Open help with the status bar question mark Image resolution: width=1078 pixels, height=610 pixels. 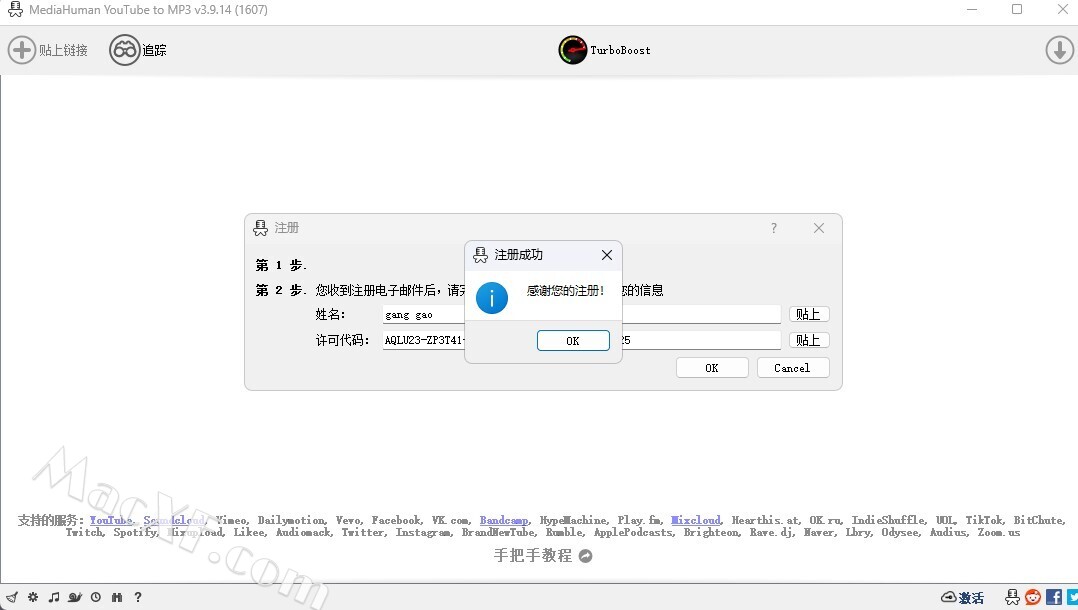pos(138,597)
